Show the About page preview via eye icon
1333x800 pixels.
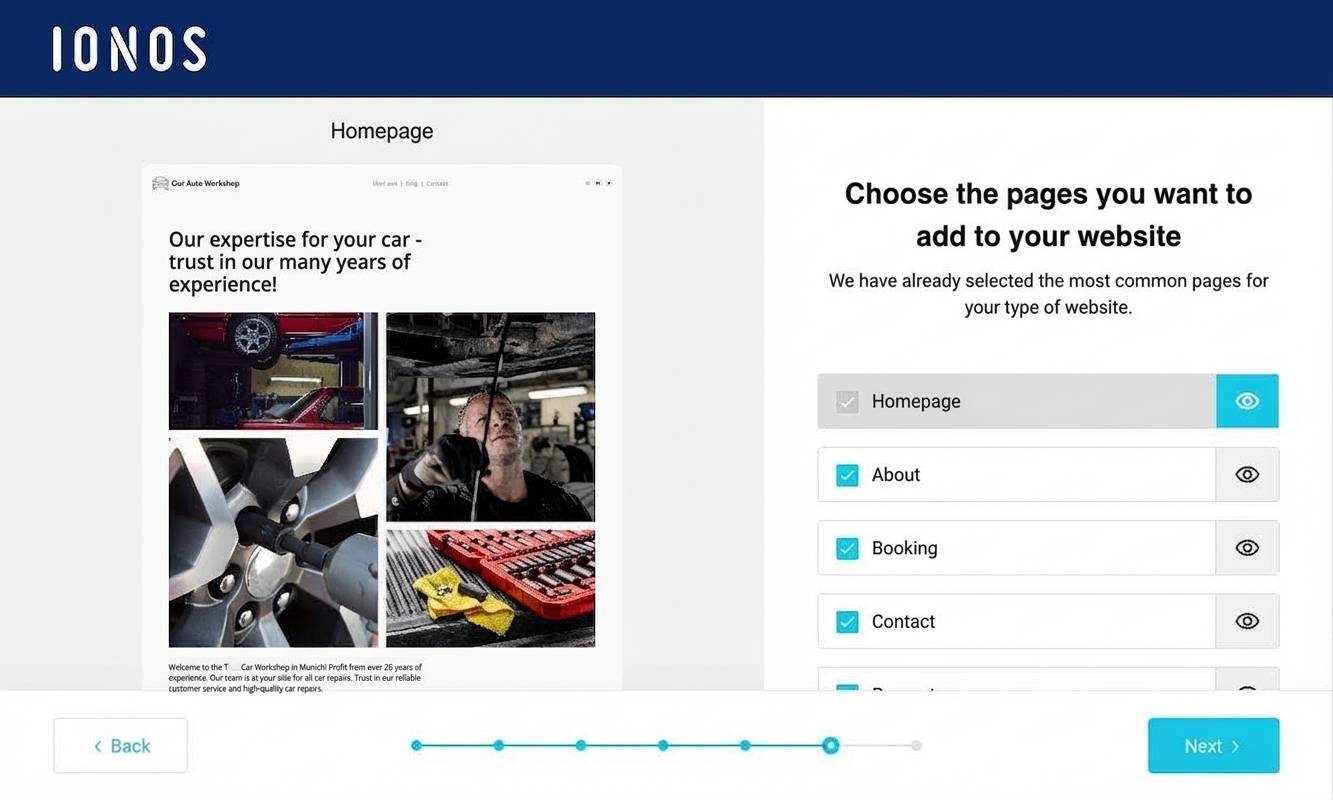(1246, 475)
